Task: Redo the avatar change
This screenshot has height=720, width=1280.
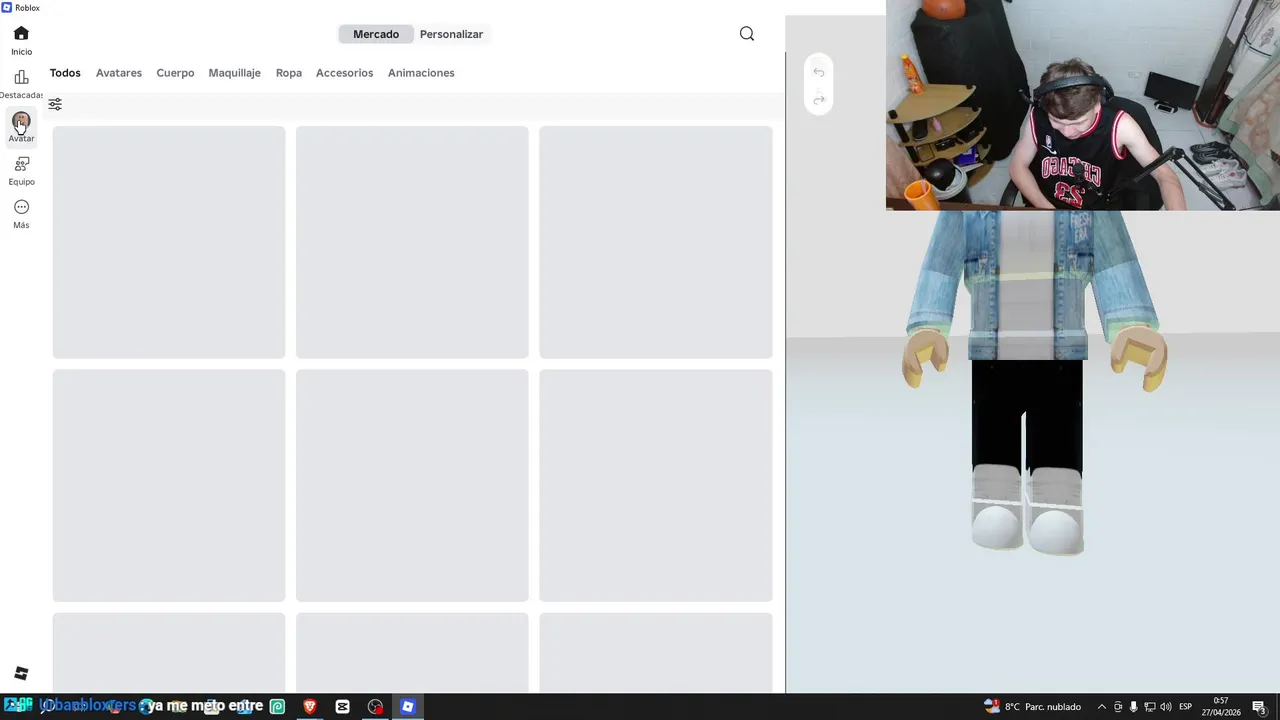Action: click(819, 99)
